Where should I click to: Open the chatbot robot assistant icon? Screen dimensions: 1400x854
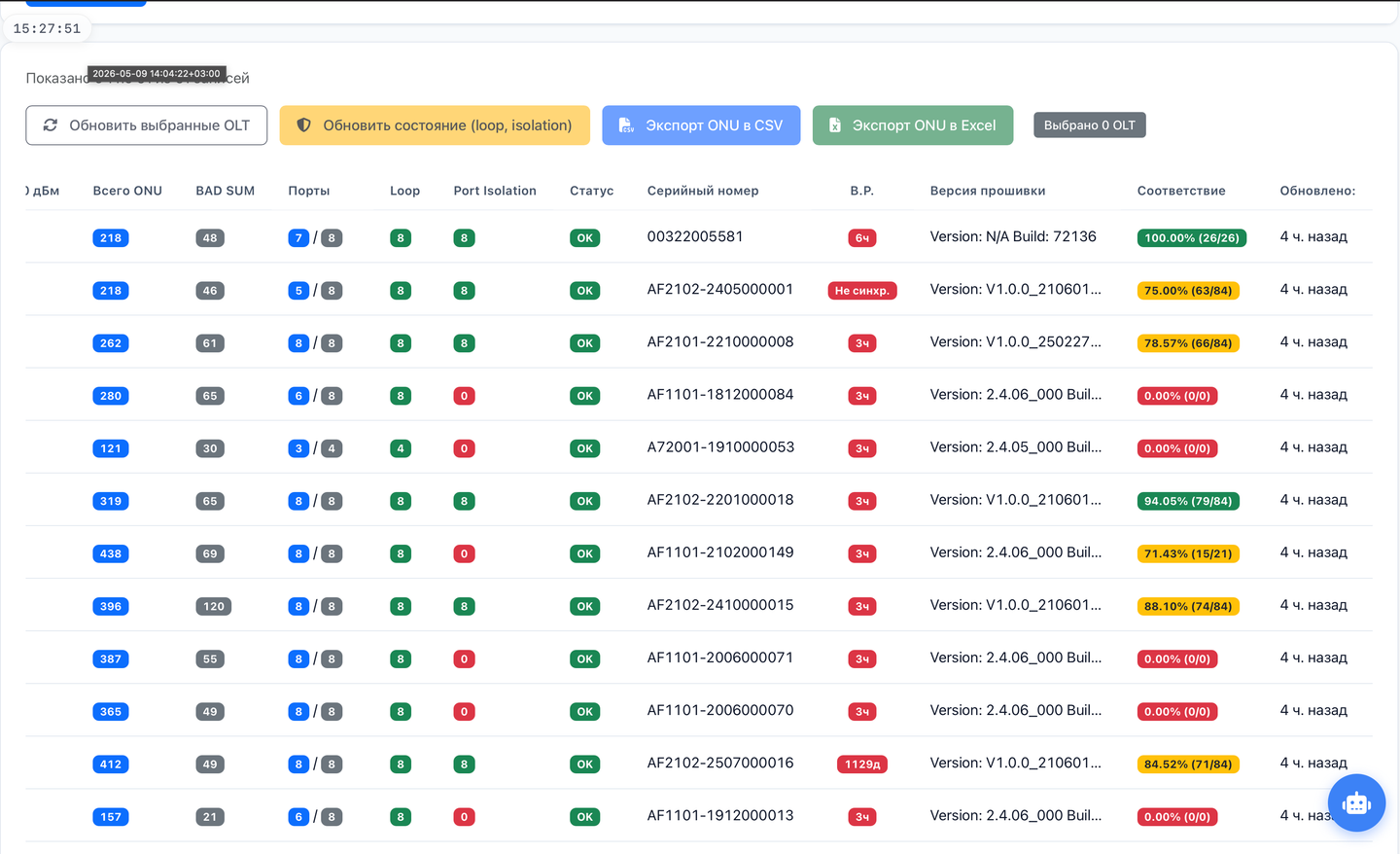[x=1356, y=802]
